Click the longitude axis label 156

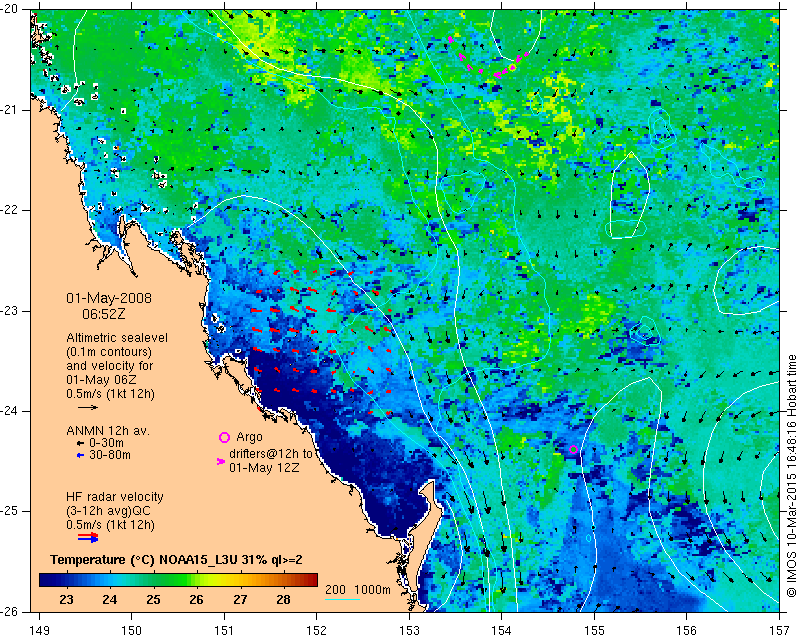687,630
